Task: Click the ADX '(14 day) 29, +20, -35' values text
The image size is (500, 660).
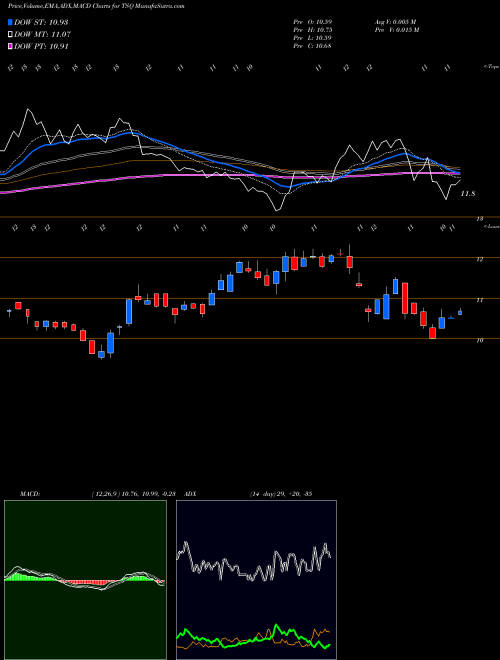Action: point(281,494)
